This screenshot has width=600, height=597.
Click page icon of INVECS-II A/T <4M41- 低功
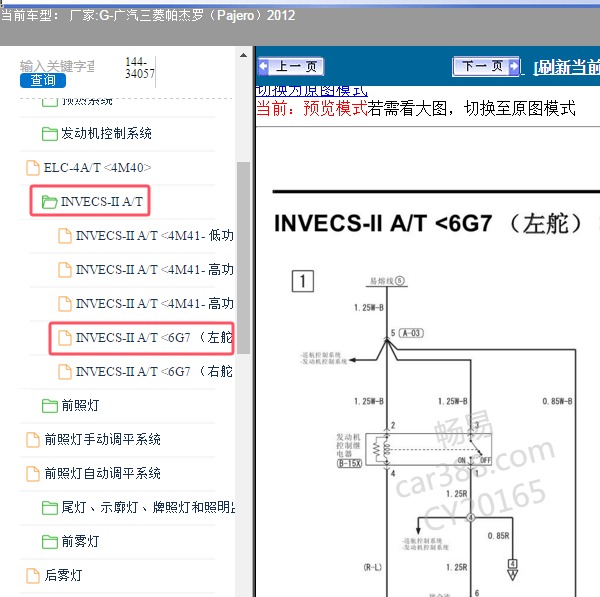tap(65, 236)
